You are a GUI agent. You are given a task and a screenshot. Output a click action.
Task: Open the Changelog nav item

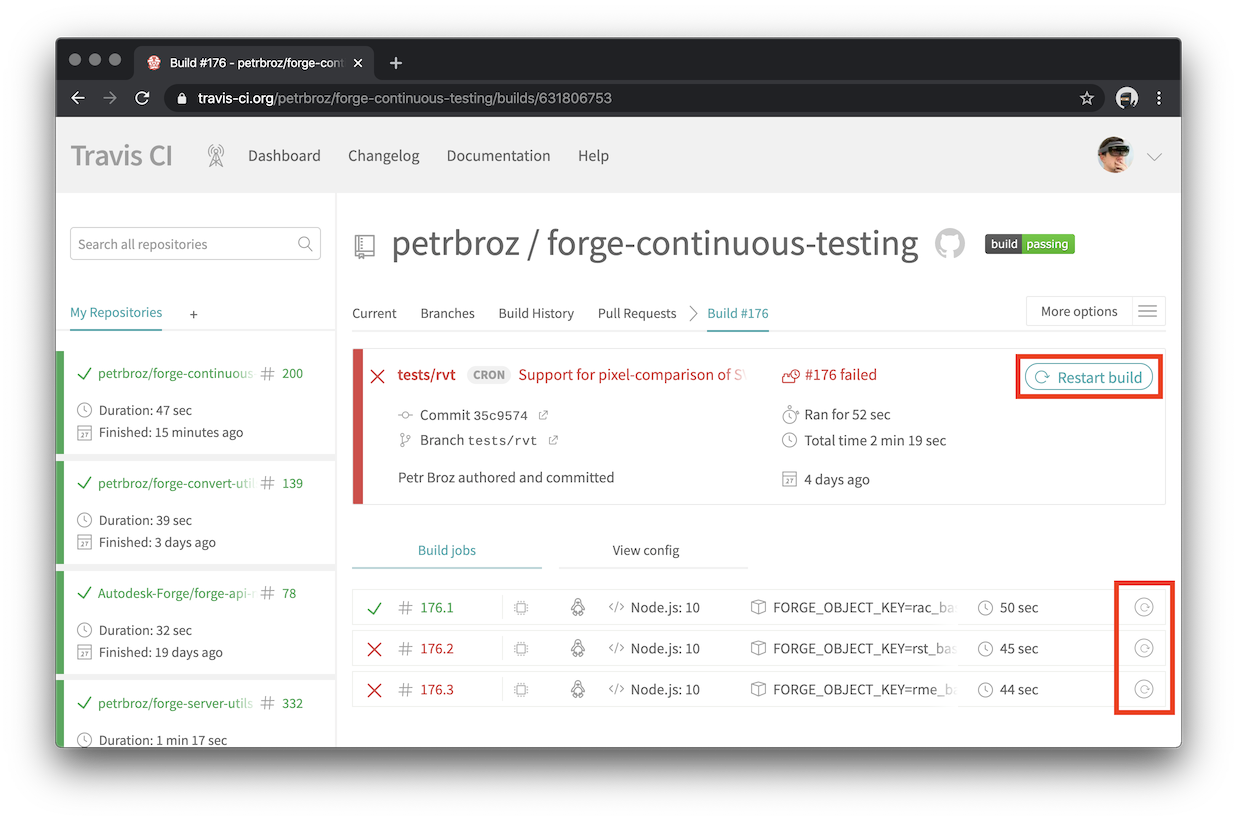[x=384, y=156]
